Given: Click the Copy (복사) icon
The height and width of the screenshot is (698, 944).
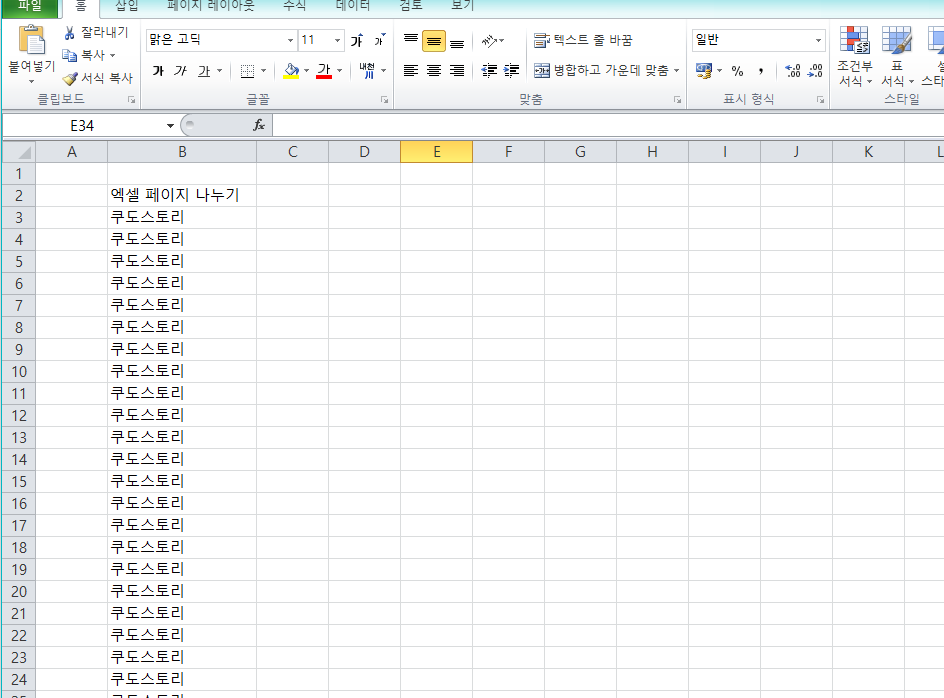Looking at the screenshot, I should (70, 55).
